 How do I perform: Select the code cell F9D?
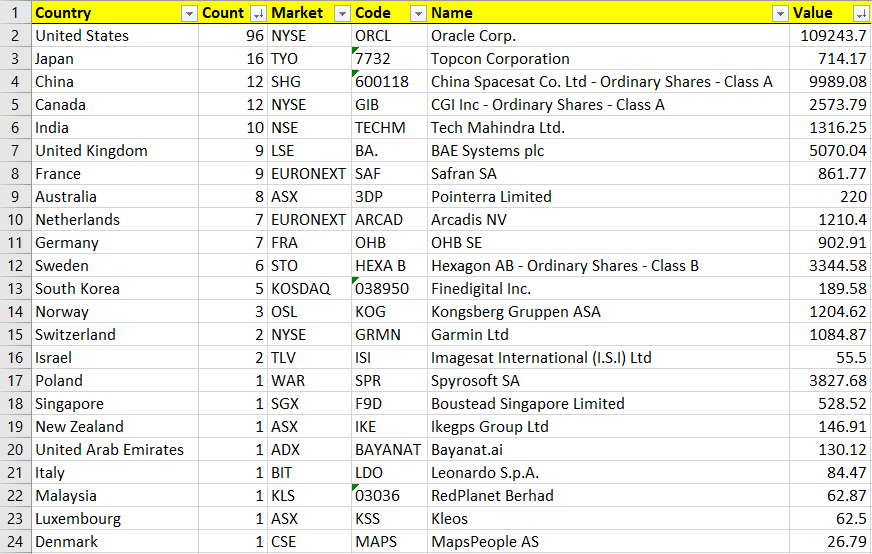tap(389, 403)
